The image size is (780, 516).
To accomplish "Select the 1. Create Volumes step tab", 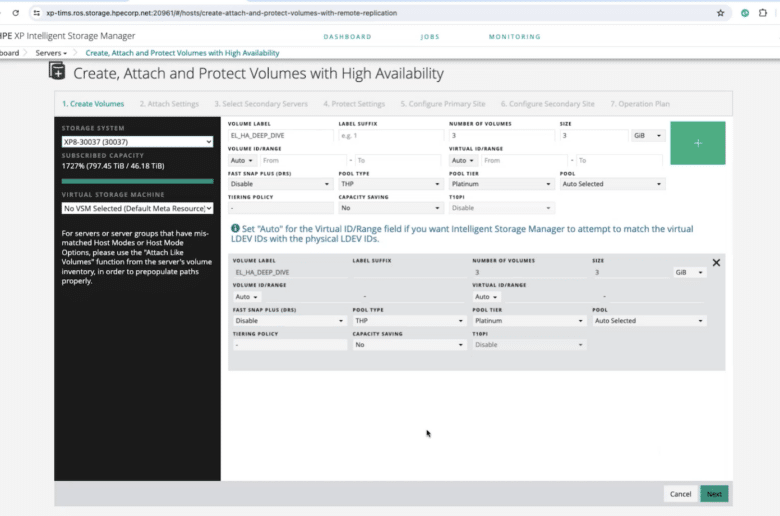I will pos(93,103).
